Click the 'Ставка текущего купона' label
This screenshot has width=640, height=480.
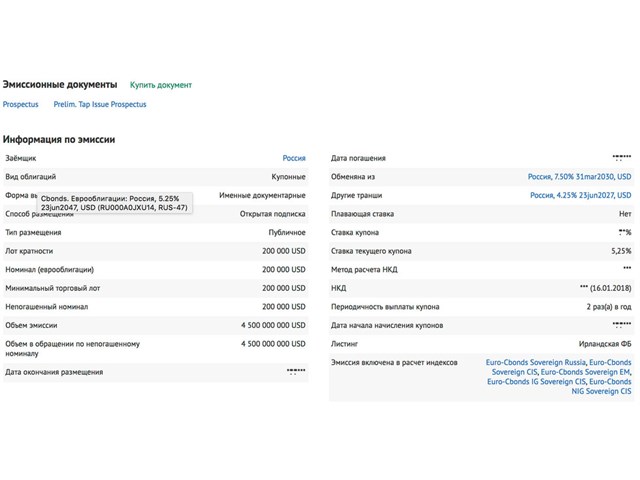pyautogui.click(x=371, y=251)
